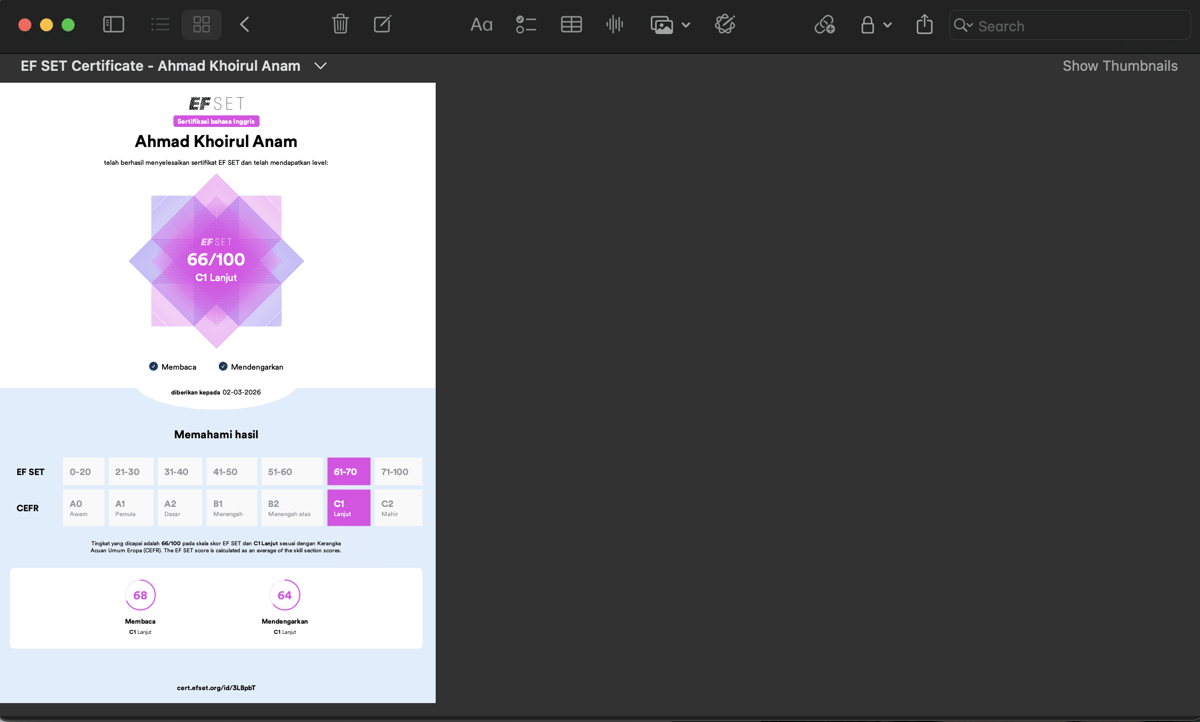The height and width of the screenshot is (722, 1200).
Task: Click the attachment title EF SET Certificate
Action: [x=160, y=66]
